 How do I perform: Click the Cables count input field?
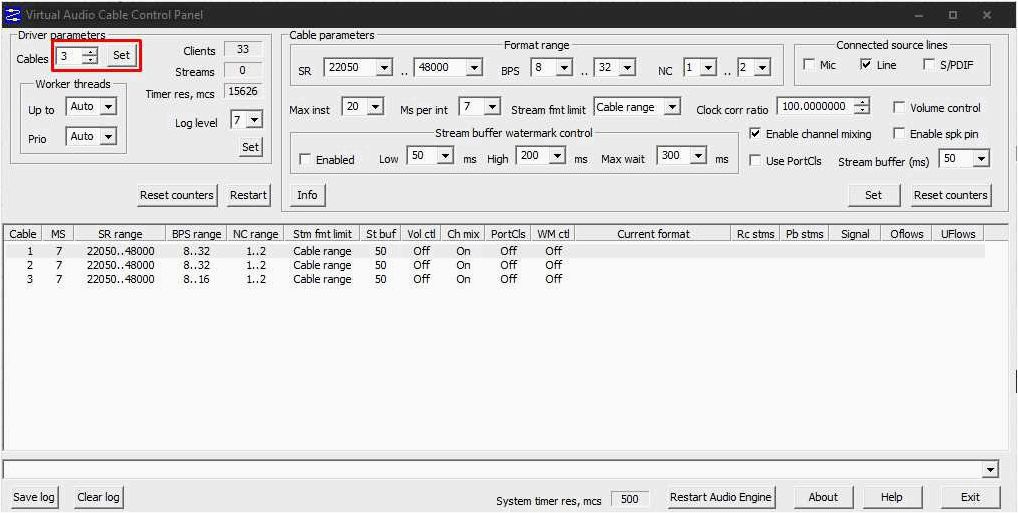70,56
